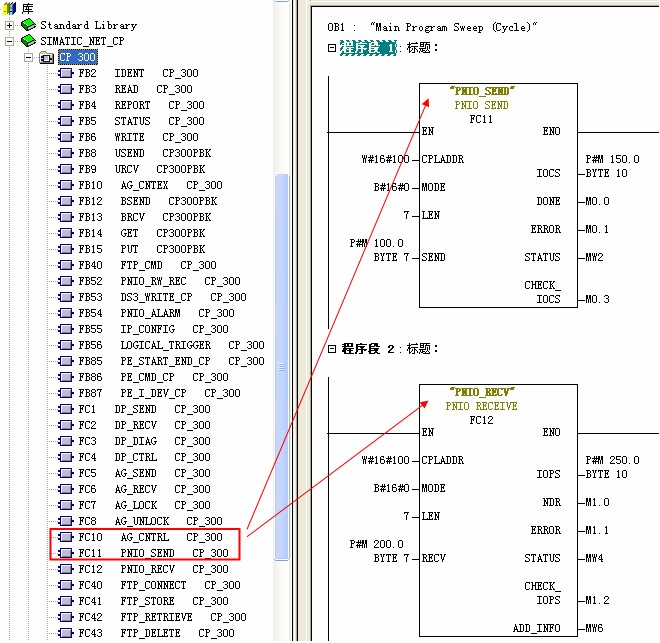Select FB13 BRCV block icon
The width and height of the screenshot is (660, 643).
[66, 217]
